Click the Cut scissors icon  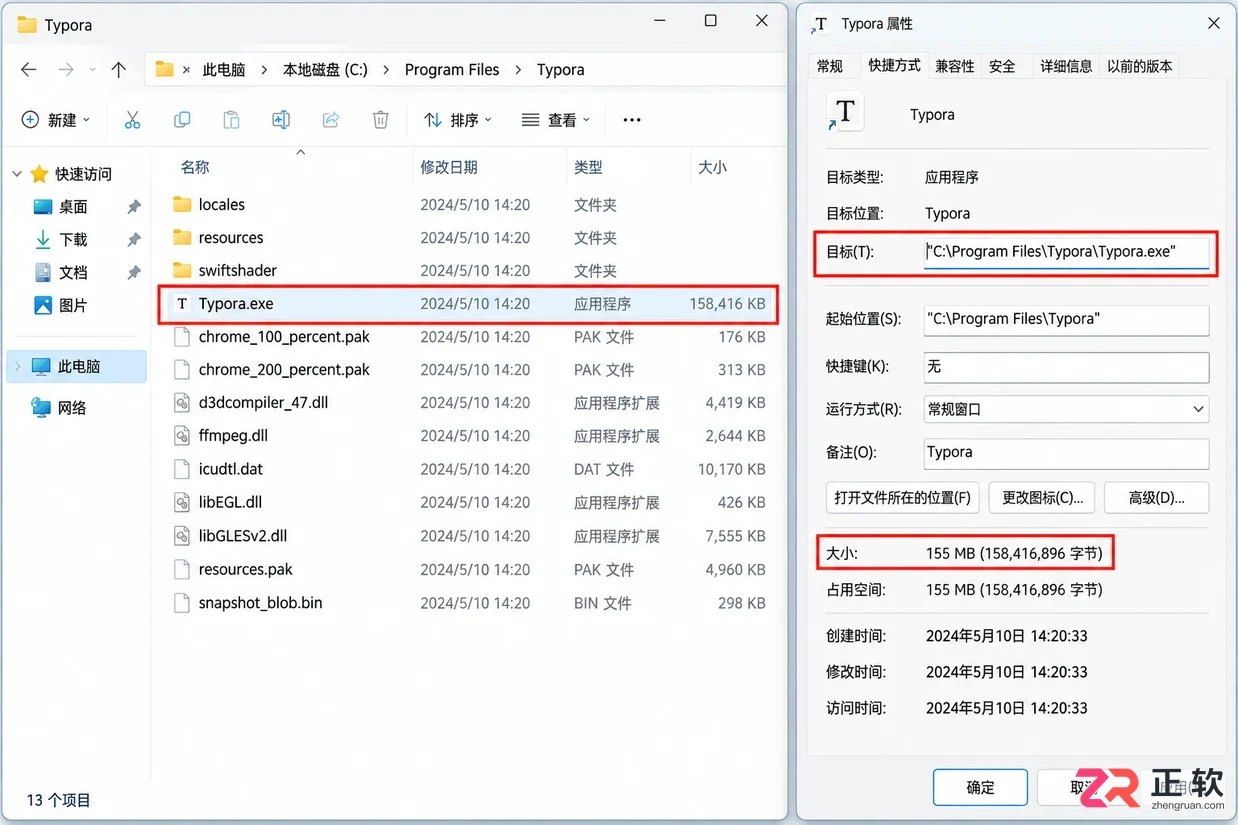coord(132,120)
